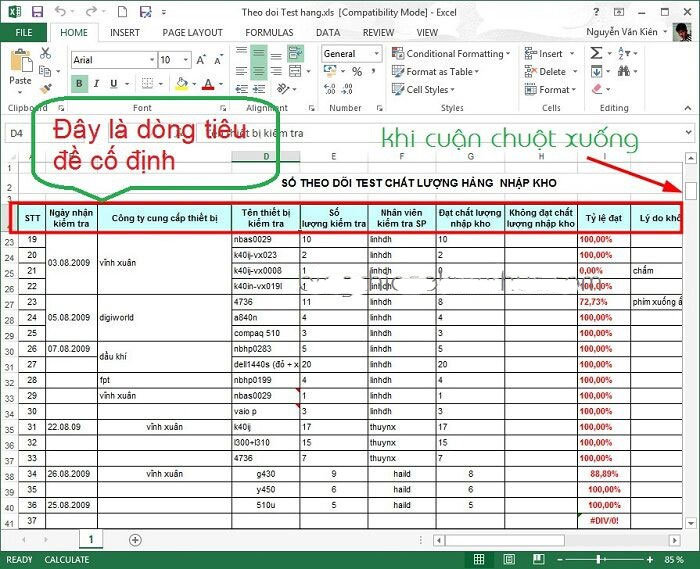Viewport: 700px width, 569px height.
Task: Toggle align text right
Action: tap(276, 71)
